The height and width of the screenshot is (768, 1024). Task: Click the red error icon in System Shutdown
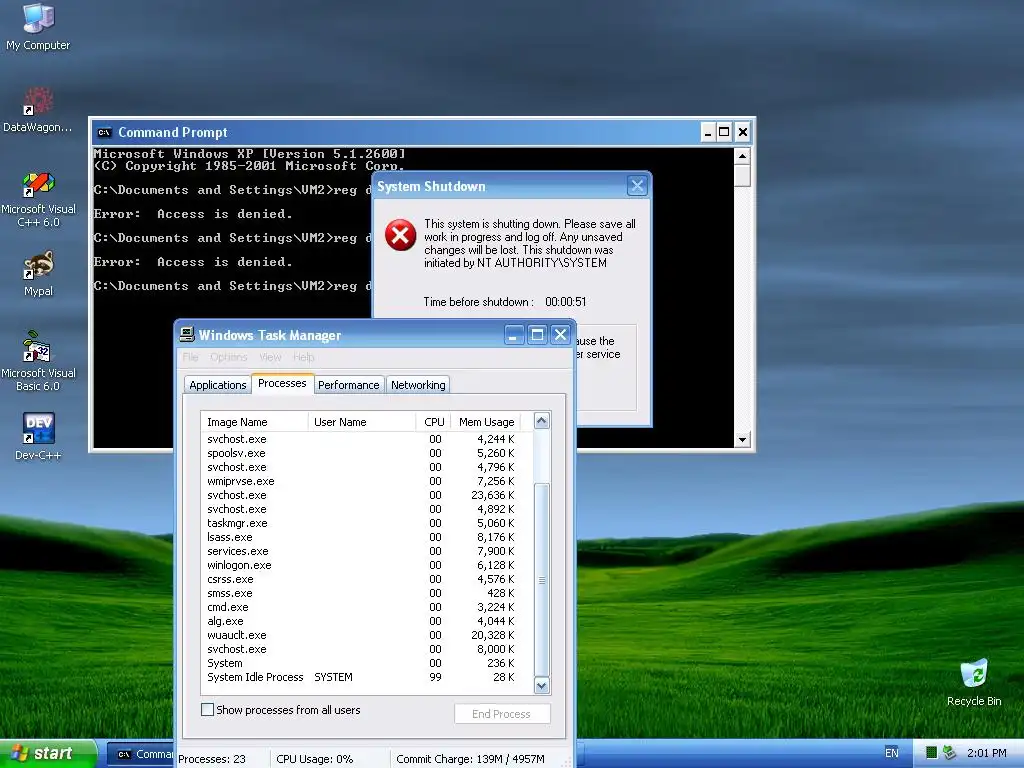tap(400, 235)
